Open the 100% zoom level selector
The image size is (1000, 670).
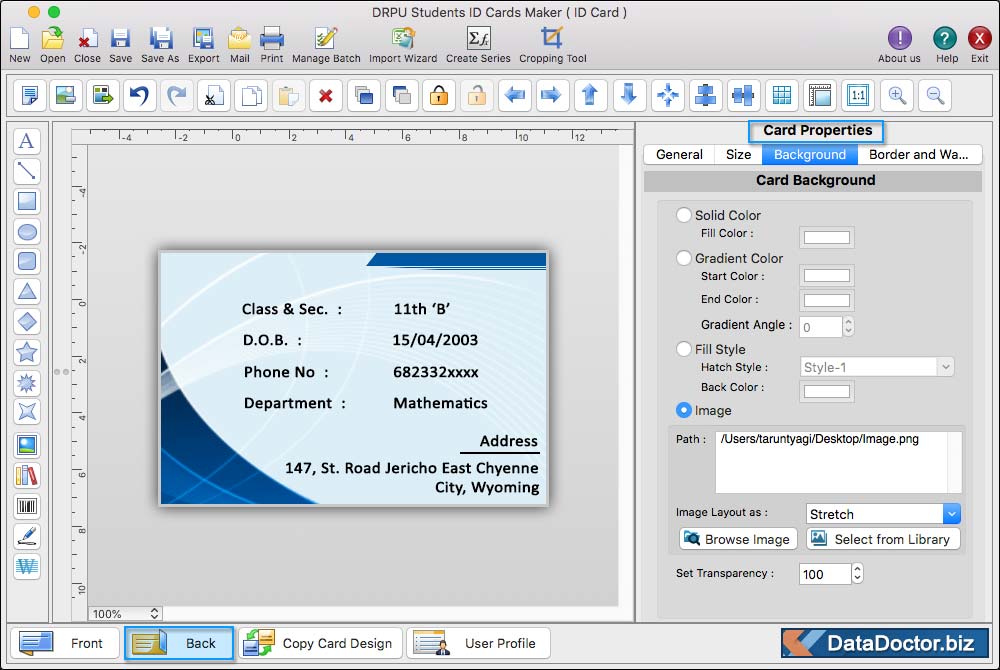[125, 613]
